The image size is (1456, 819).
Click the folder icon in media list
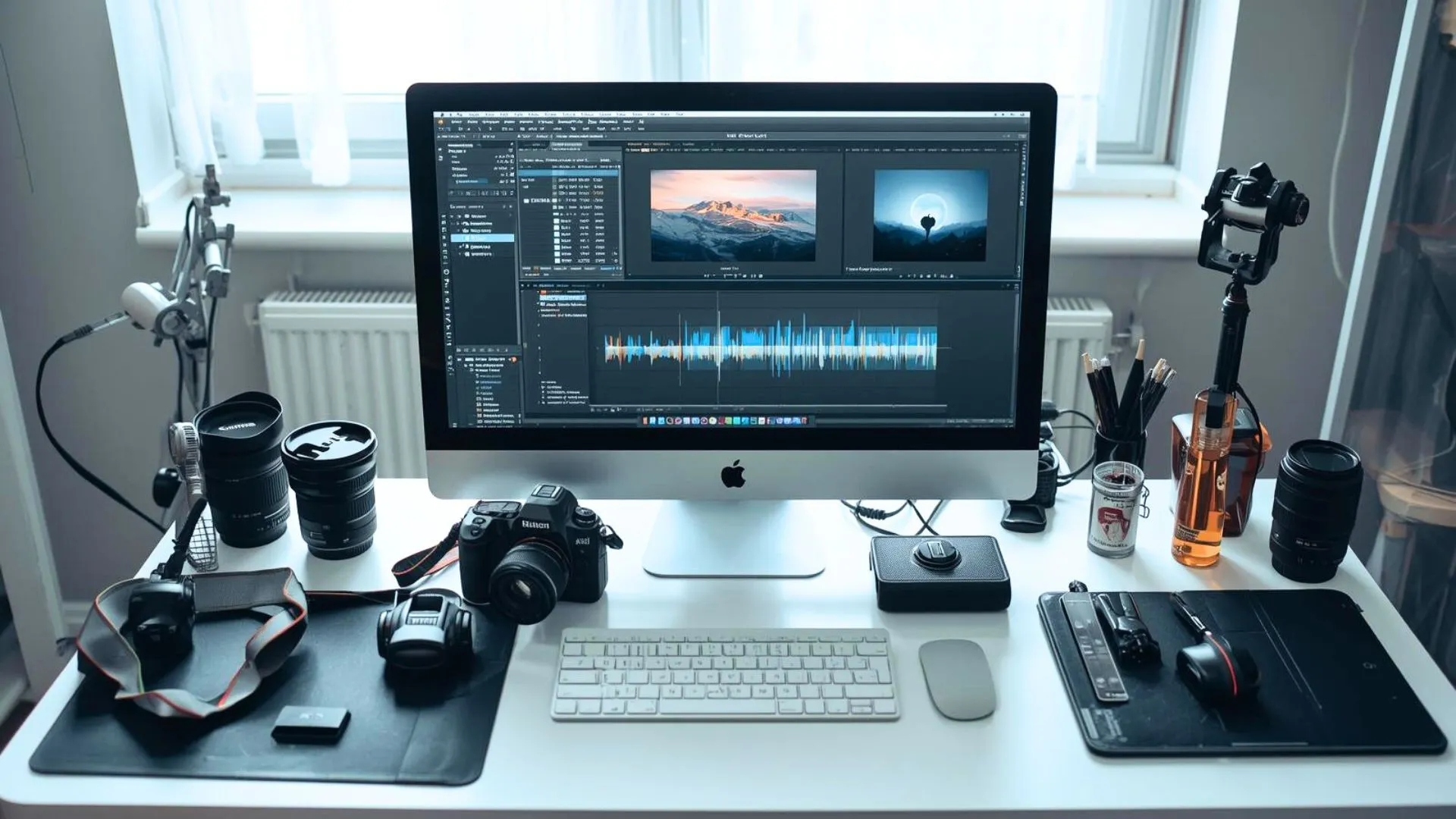click(x=526, y=201)
